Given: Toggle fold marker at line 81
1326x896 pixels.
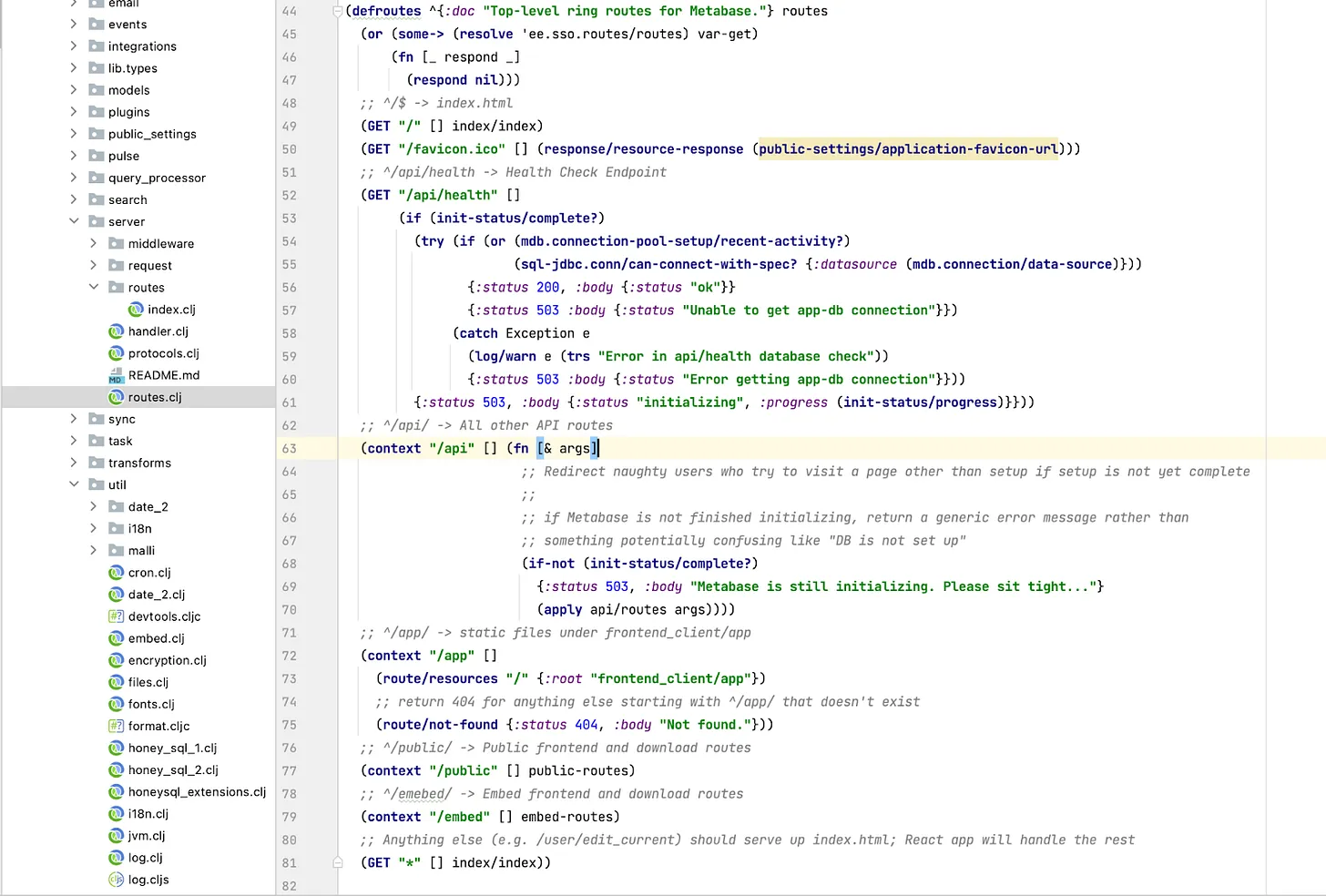Looking at the screenshot, I should (337, 862).
